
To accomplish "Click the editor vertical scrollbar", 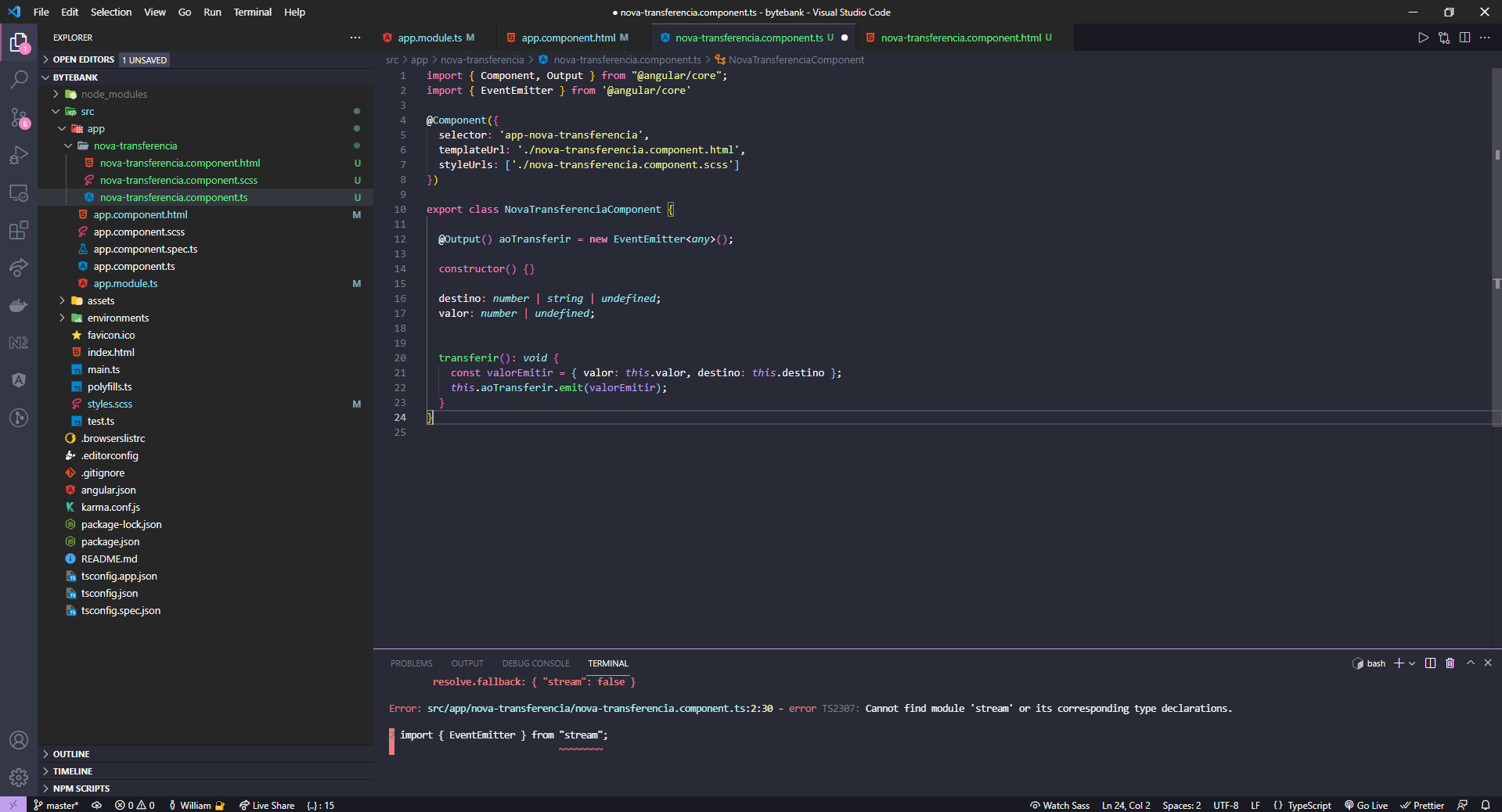I will [1497, 246].
